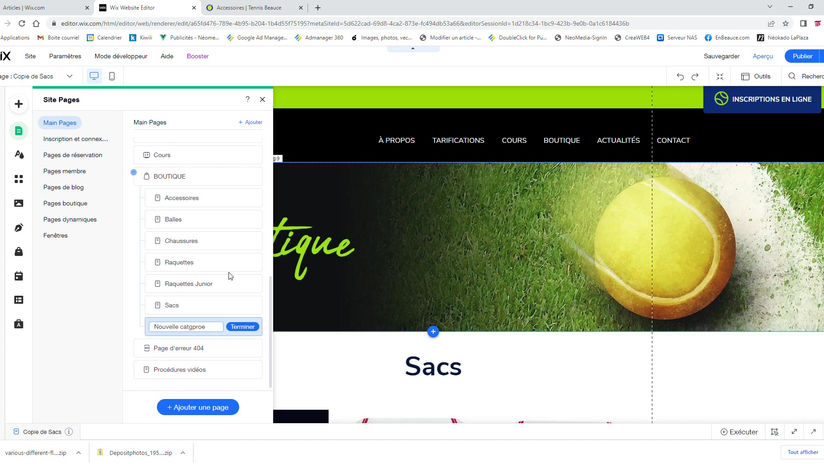The height and width of the screenshot is (464, 824).
Task: Click the blue add section plus
Action: click(x=433, y=332)
